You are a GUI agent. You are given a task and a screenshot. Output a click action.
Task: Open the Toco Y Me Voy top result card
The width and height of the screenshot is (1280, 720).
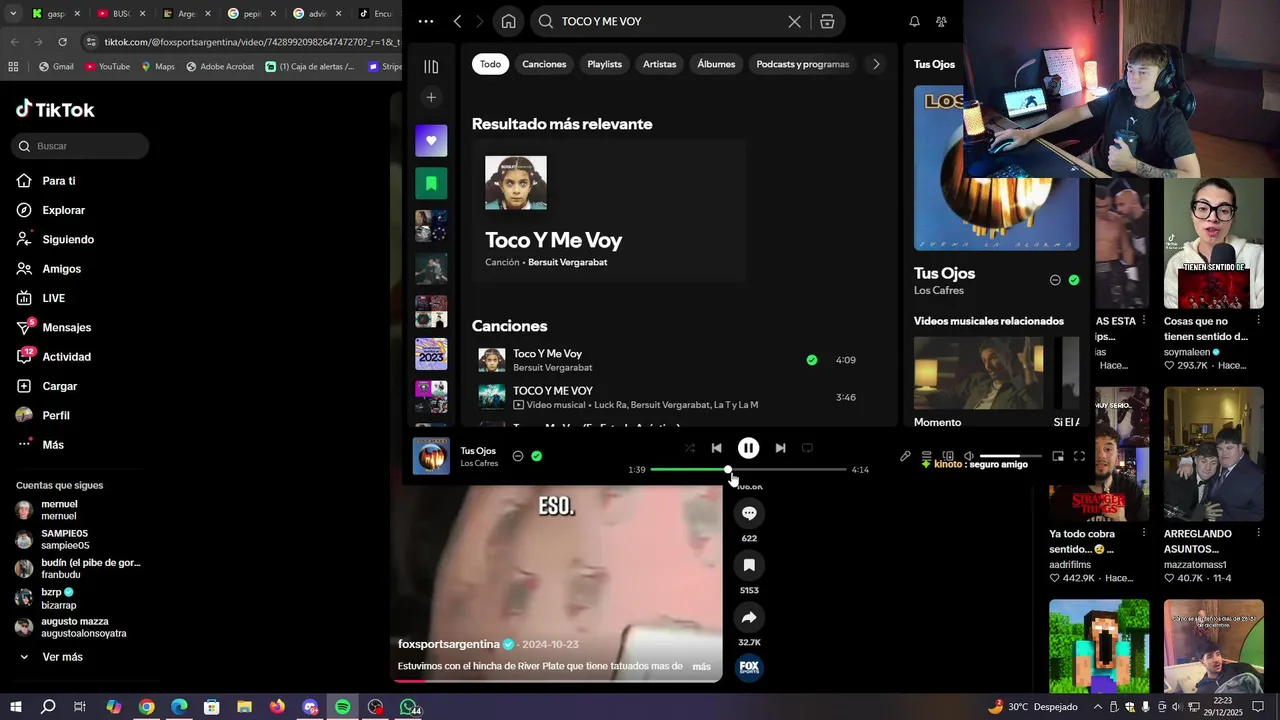(609, 211)
